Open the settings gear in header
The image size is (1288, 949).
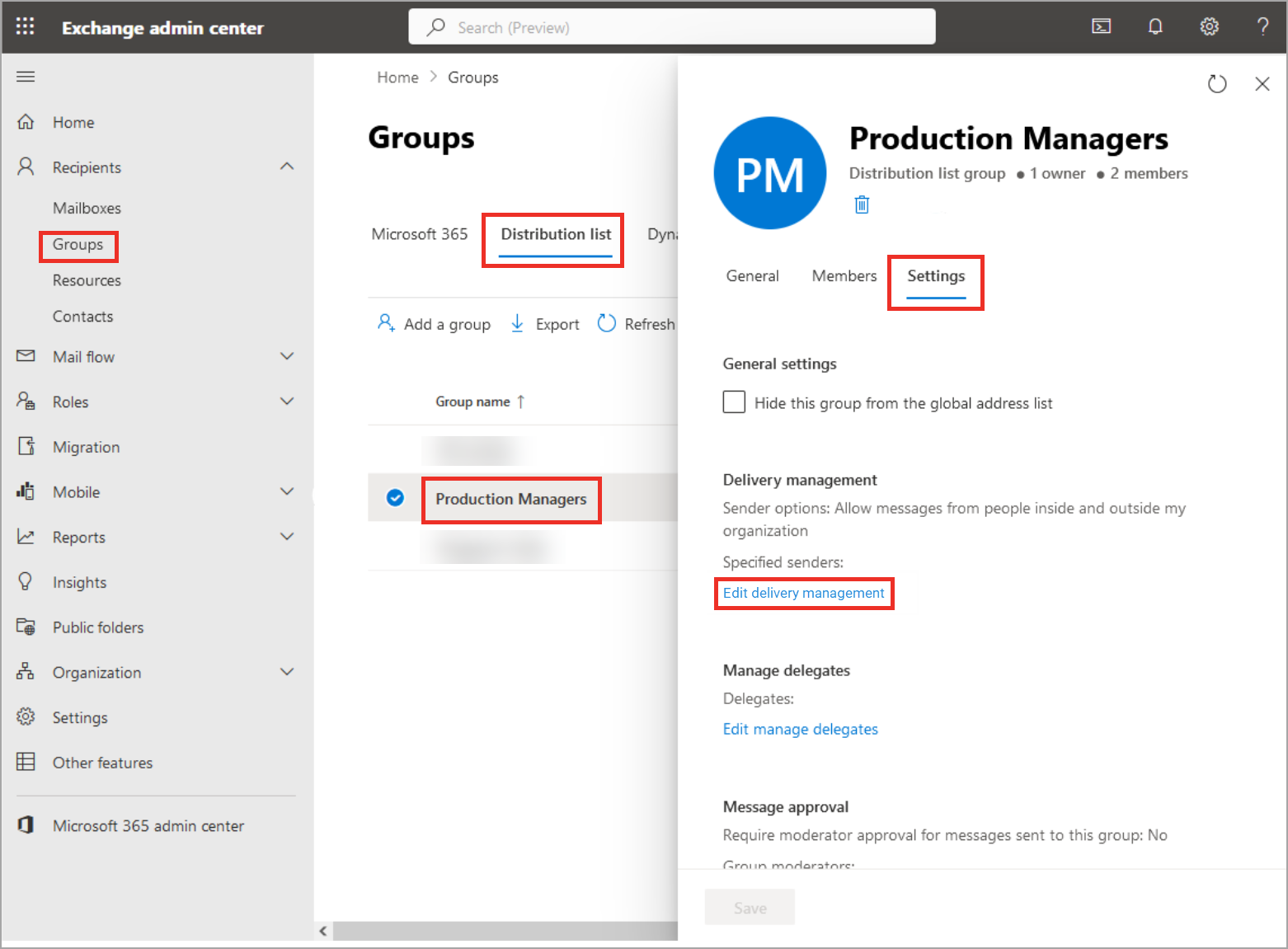pyautogui.click(x=1209, y=26)
